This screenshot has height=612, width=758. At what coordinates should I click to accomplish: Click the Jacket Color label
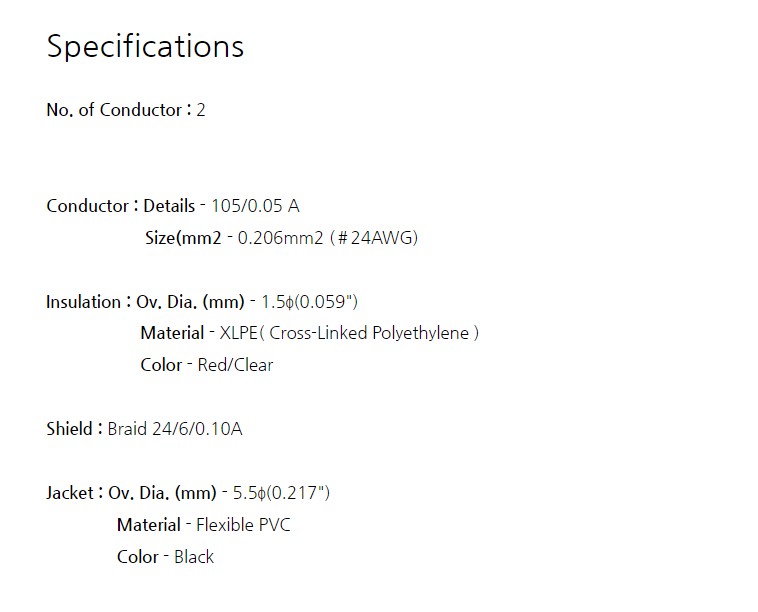tap(137, 557)
